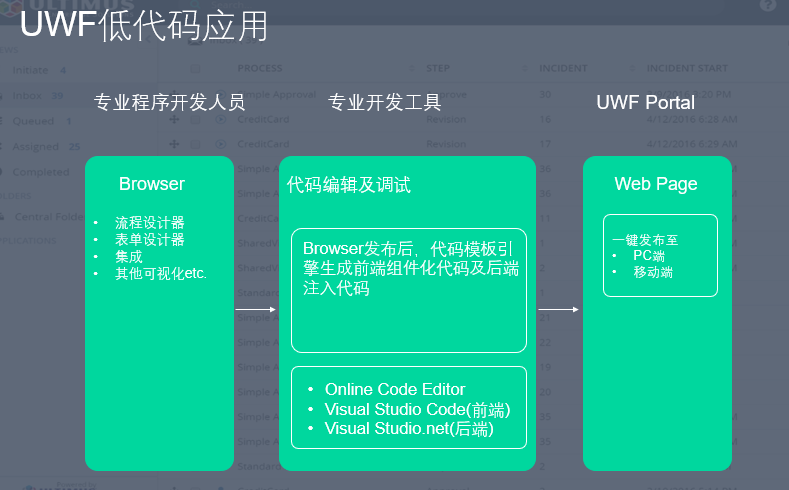The image size is (789, 490).
Task: Click the heading 专业开发工具
Action: tap(385, 103)
